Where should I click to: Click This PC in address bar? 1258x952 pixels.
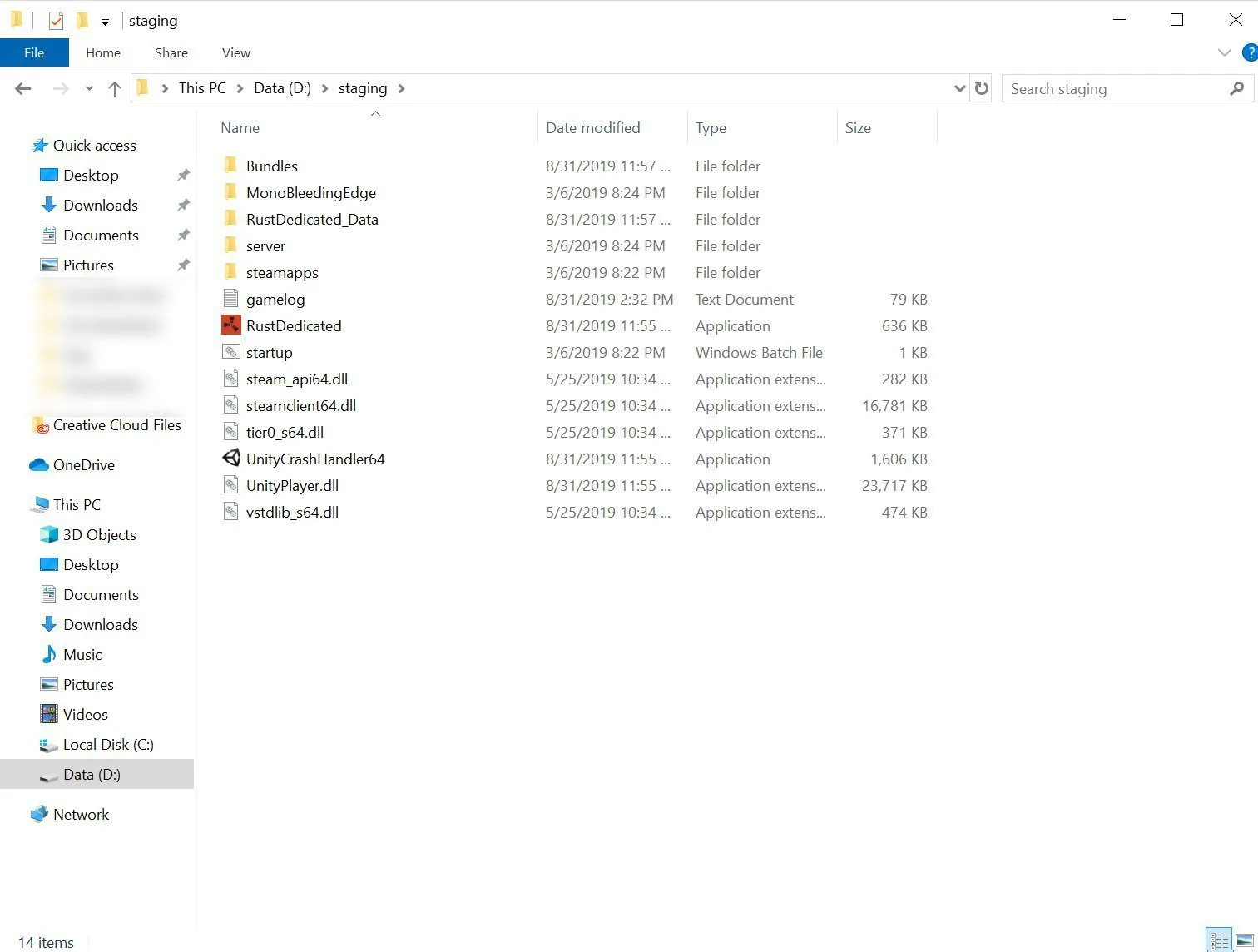[202, 88]
